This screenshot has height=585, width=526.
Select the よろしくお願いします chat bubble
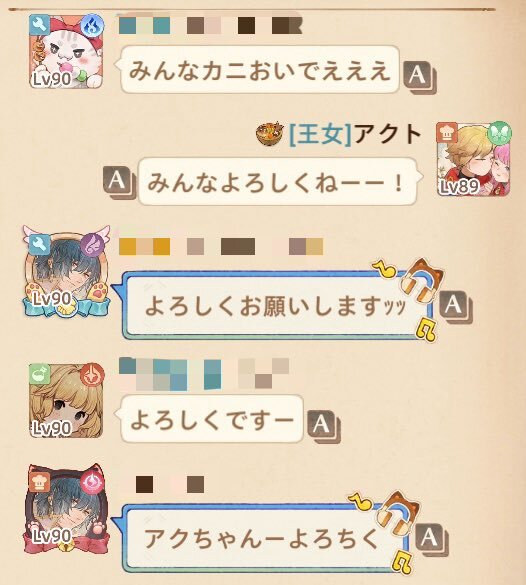point(276,306)
